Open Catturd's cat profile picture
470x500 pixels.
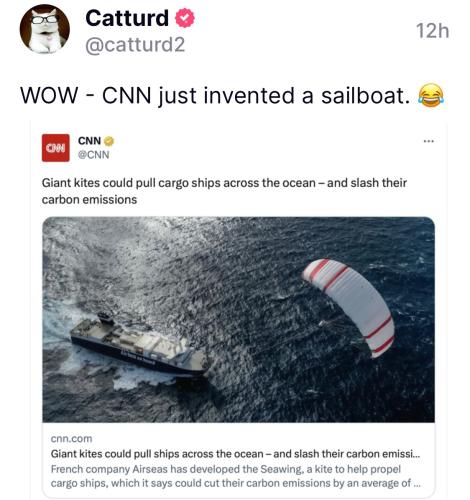pyautogui.click(x=45, y=29)
